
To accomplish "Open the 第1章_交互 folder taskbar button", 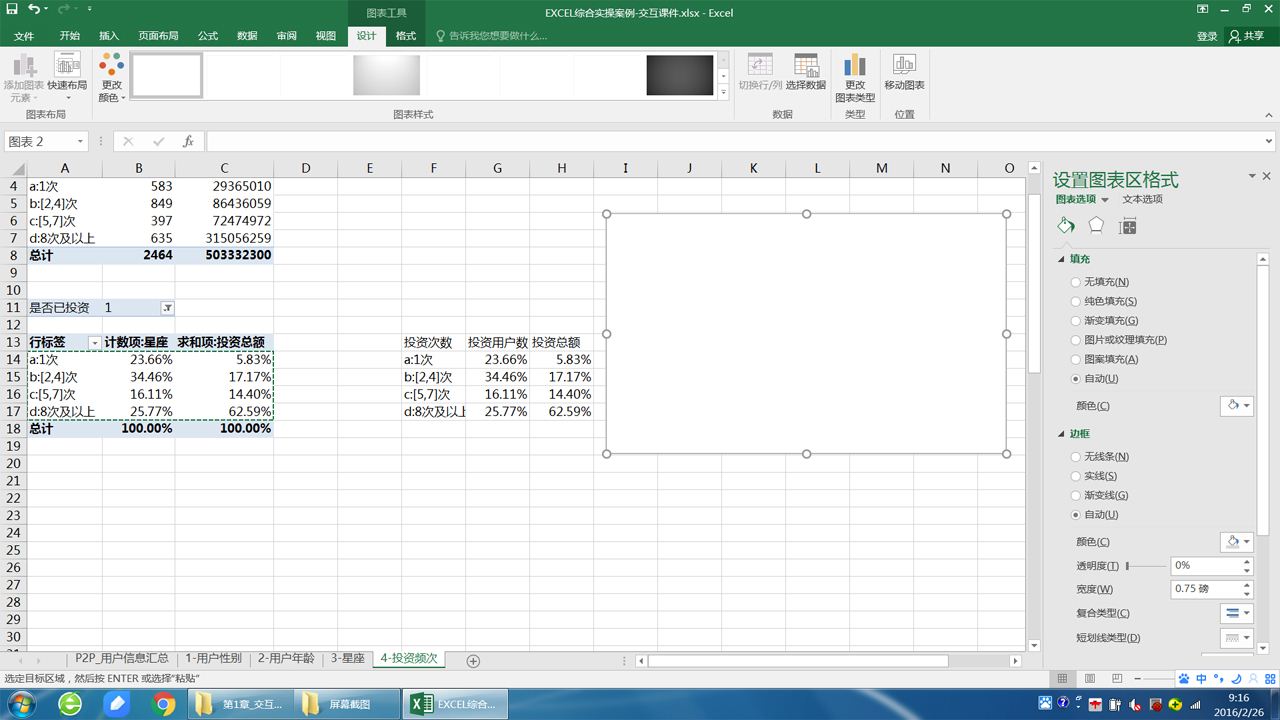I will coord(240,704).
